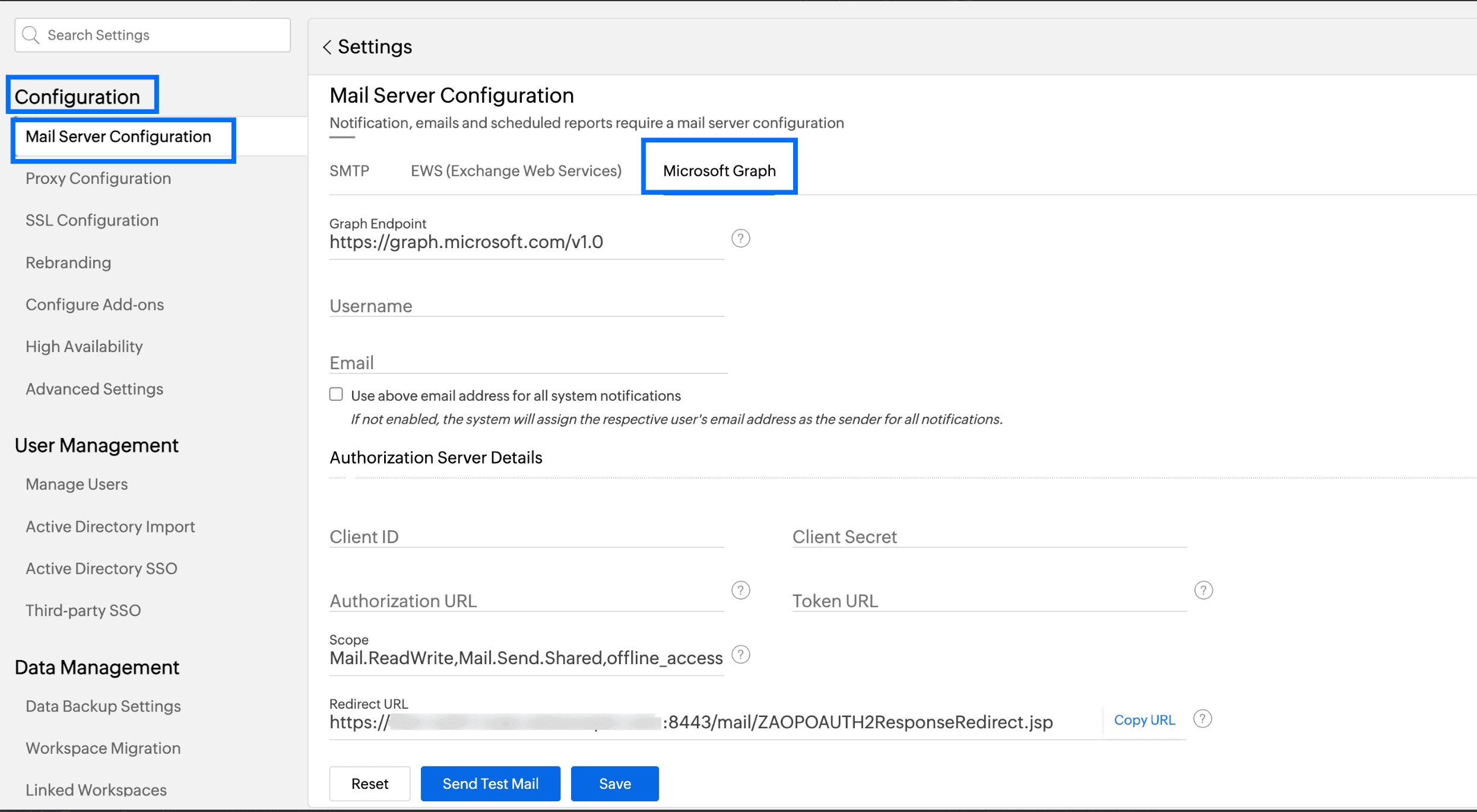The image size is (1477, 812).
Task: Open Active Directory SSO settings
Action: coord(101,569)
